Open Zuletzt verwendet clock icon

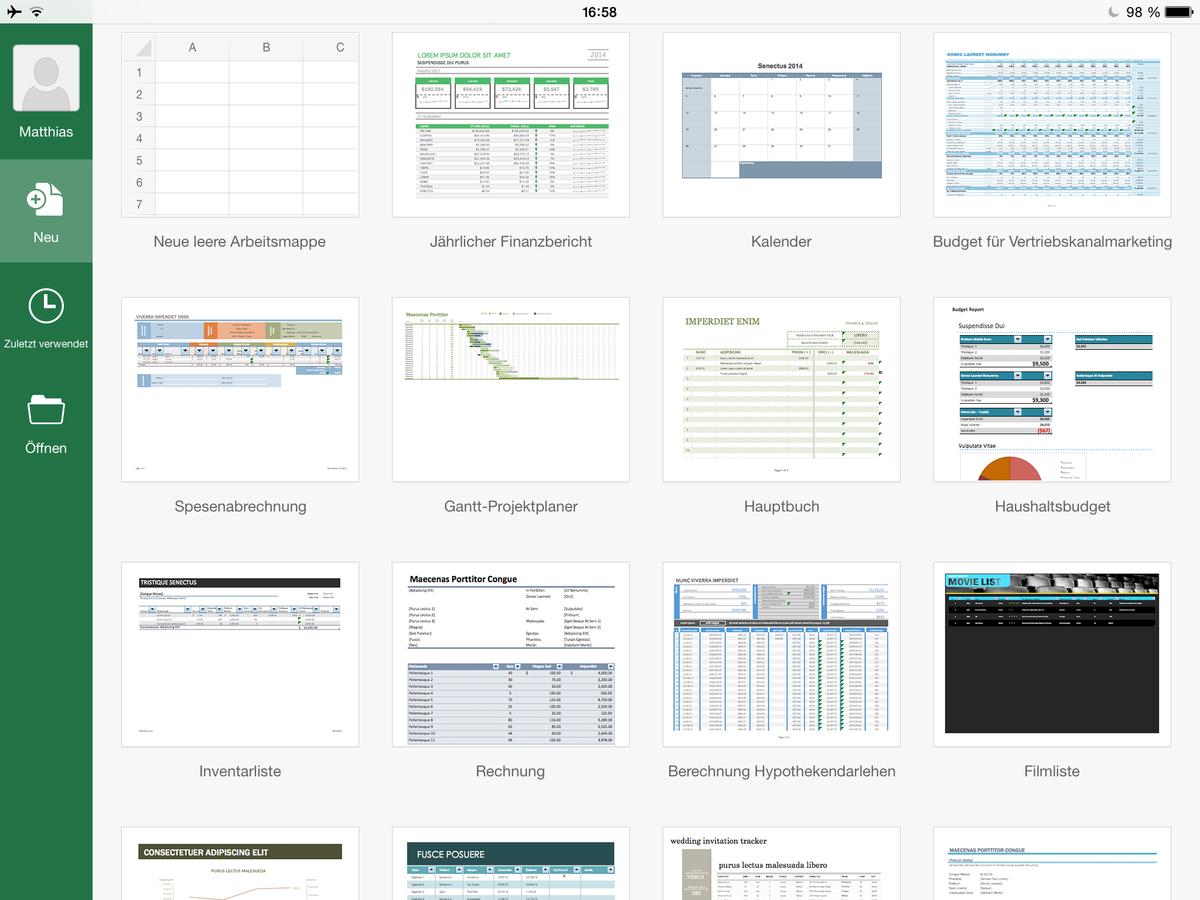46,306
